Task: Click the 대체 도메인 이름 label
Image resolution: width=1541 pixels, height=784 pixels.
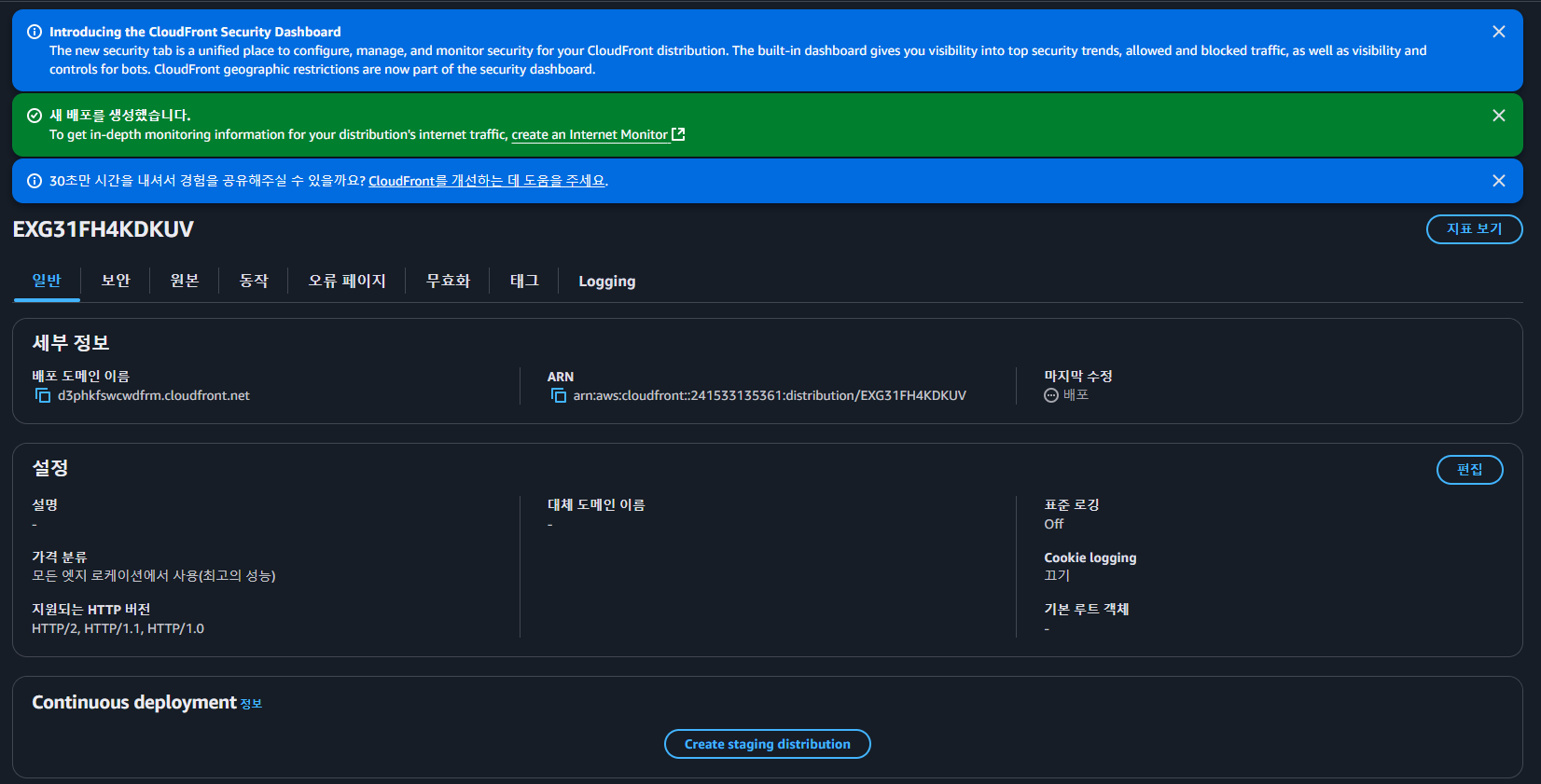Action: [x=596, y=504]
